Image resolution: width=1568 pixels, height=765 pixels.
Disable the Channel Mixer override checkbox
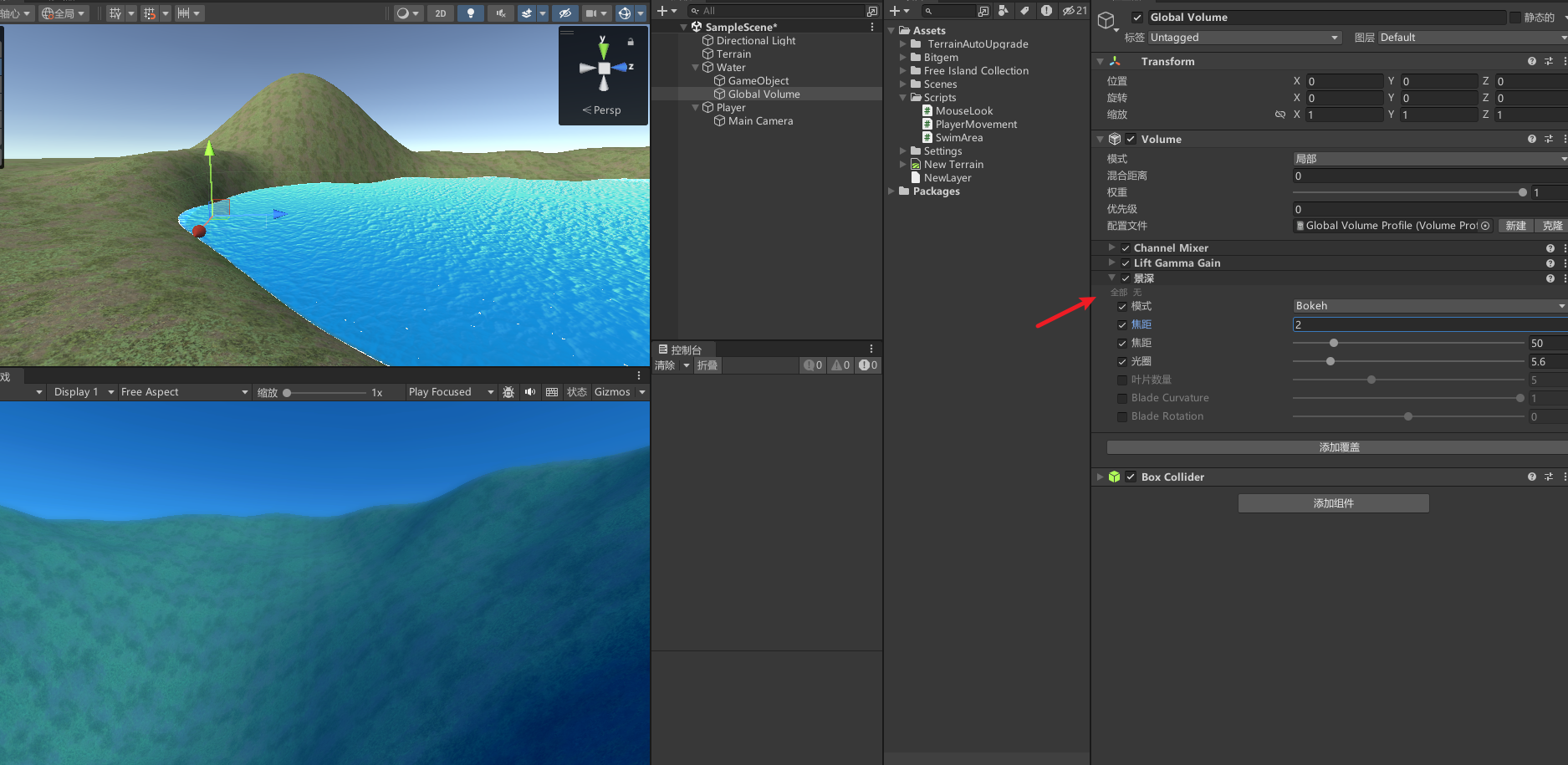(x=1126, y=248)
